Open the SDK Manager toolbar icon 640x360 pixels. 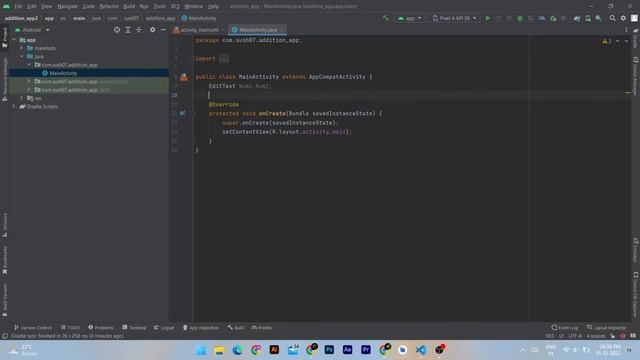click(x=598, y=18)
